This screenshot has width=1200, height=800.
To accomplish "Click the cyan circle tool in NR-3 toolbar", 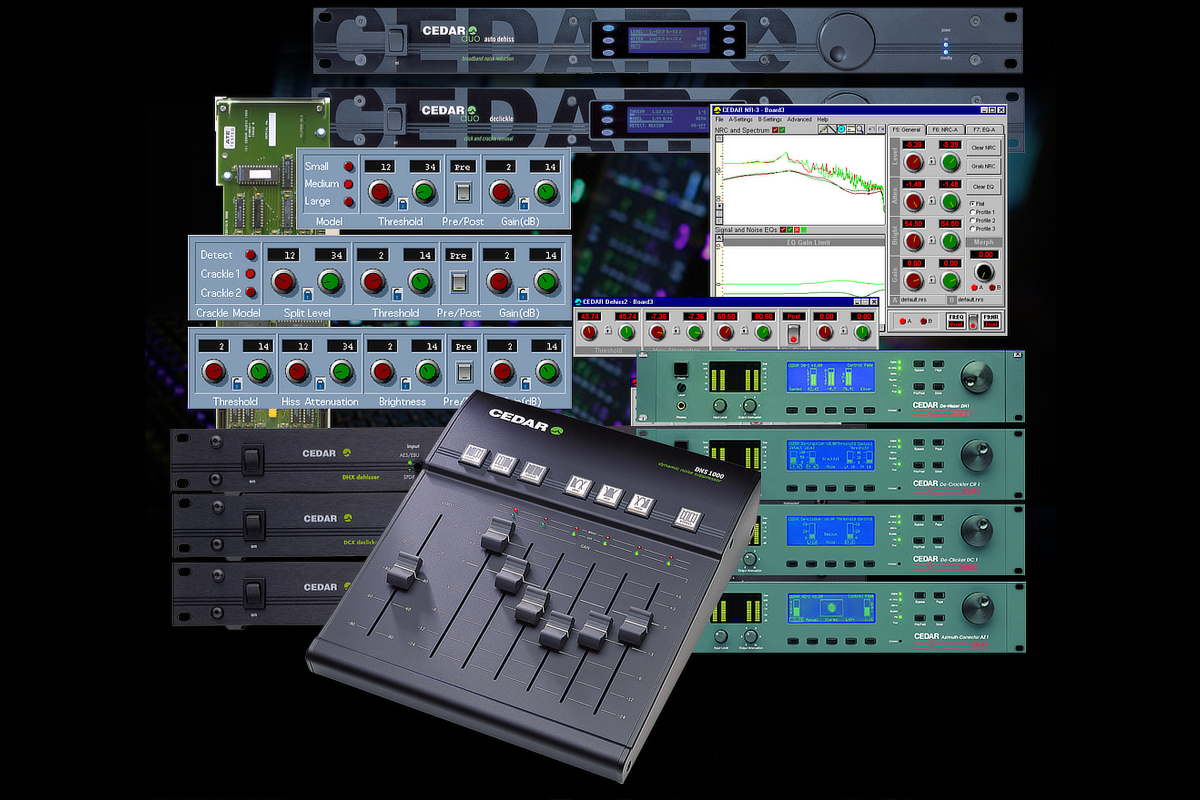I will pos(842,129).
